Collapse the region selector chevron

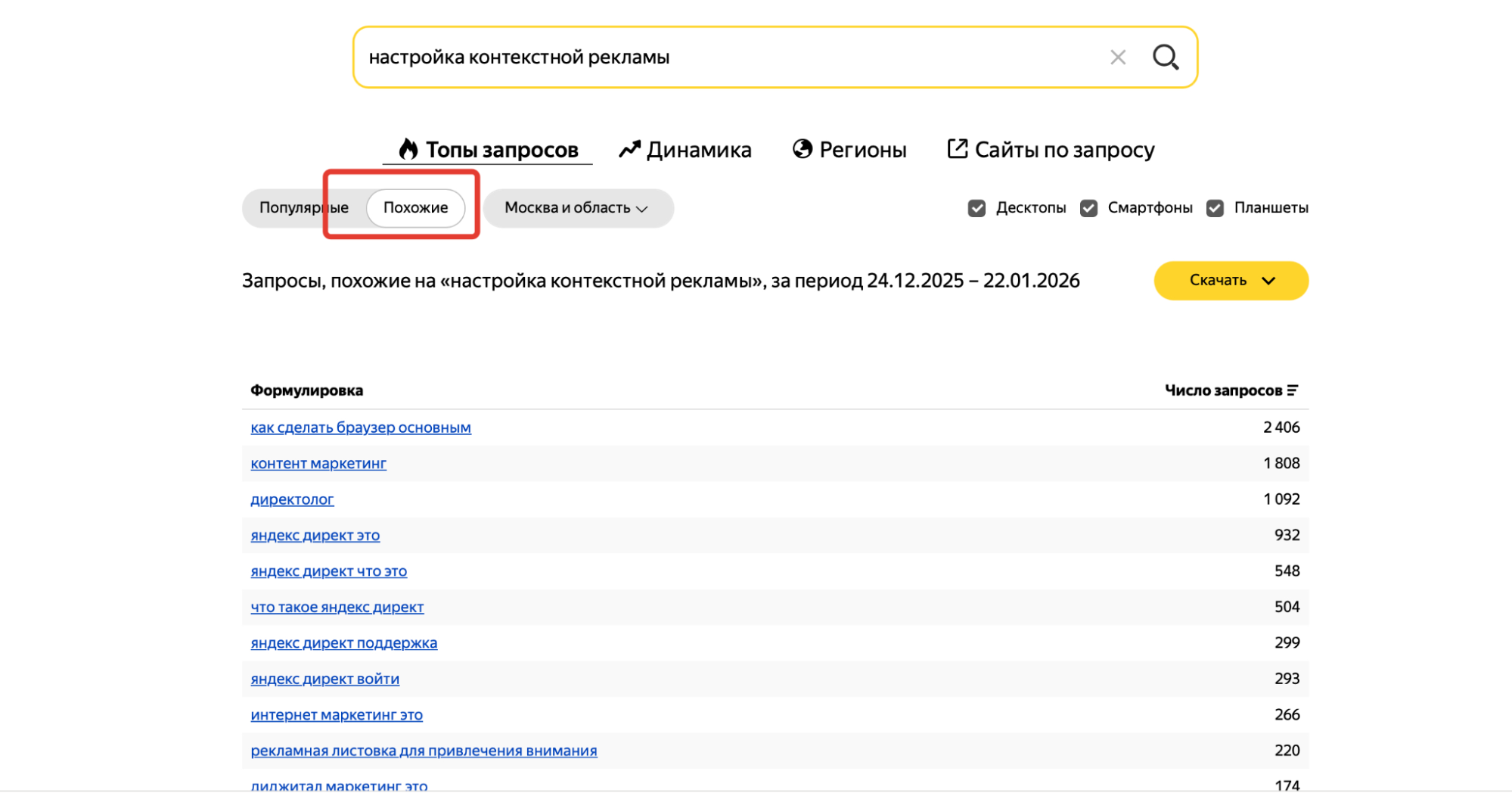coord(641,209)
